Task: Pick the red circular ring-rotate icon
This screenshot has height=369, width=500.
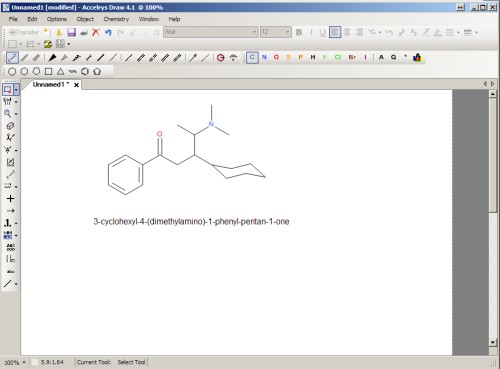Action: click(x=220, y=58)
